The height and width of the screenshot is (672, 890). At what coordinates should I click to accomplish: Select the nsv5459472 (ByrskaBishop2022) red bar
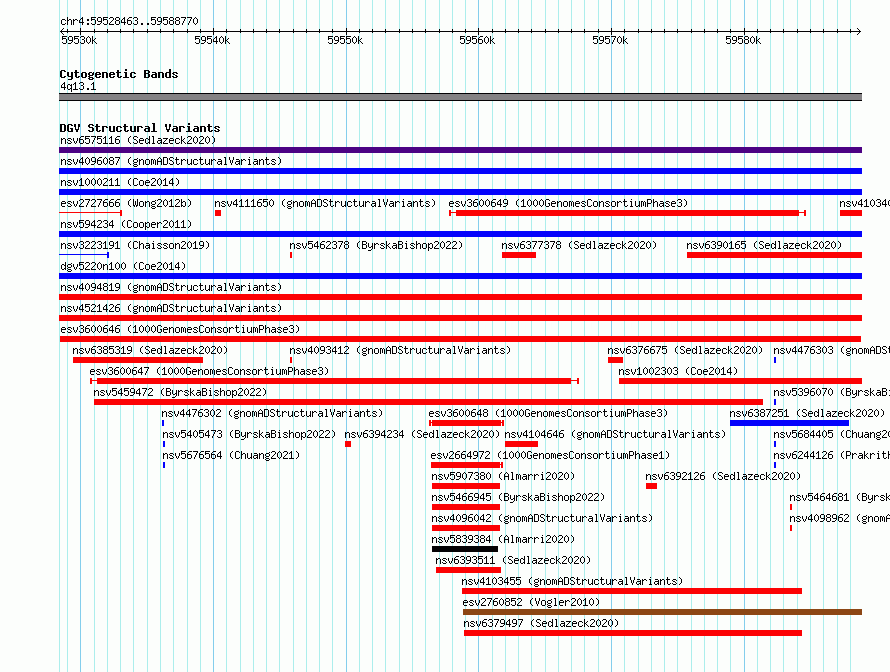pyautogui.click(x=429, y=402)
